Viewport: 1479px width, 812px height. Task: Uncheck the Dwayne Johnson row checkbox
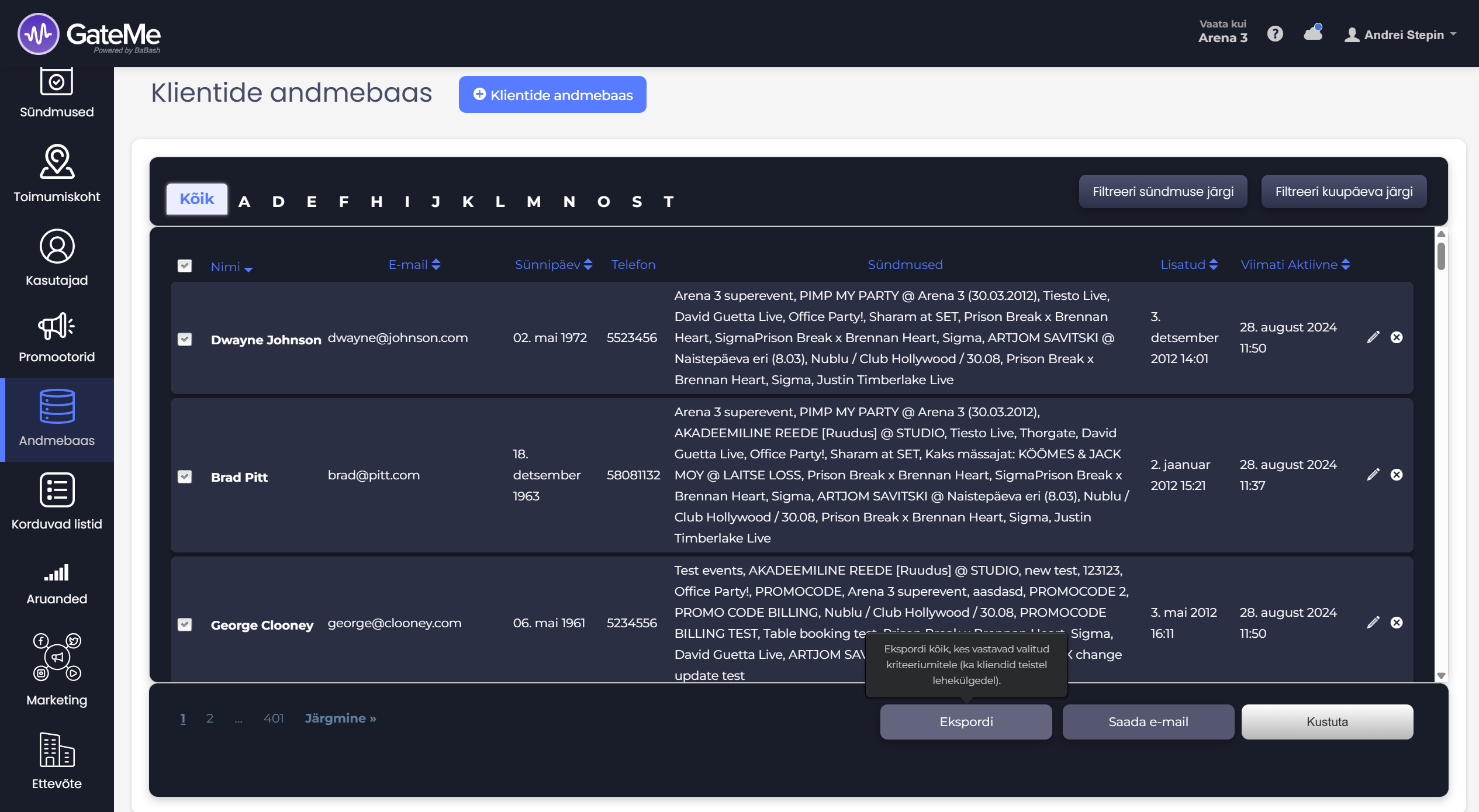coord(185,340)
